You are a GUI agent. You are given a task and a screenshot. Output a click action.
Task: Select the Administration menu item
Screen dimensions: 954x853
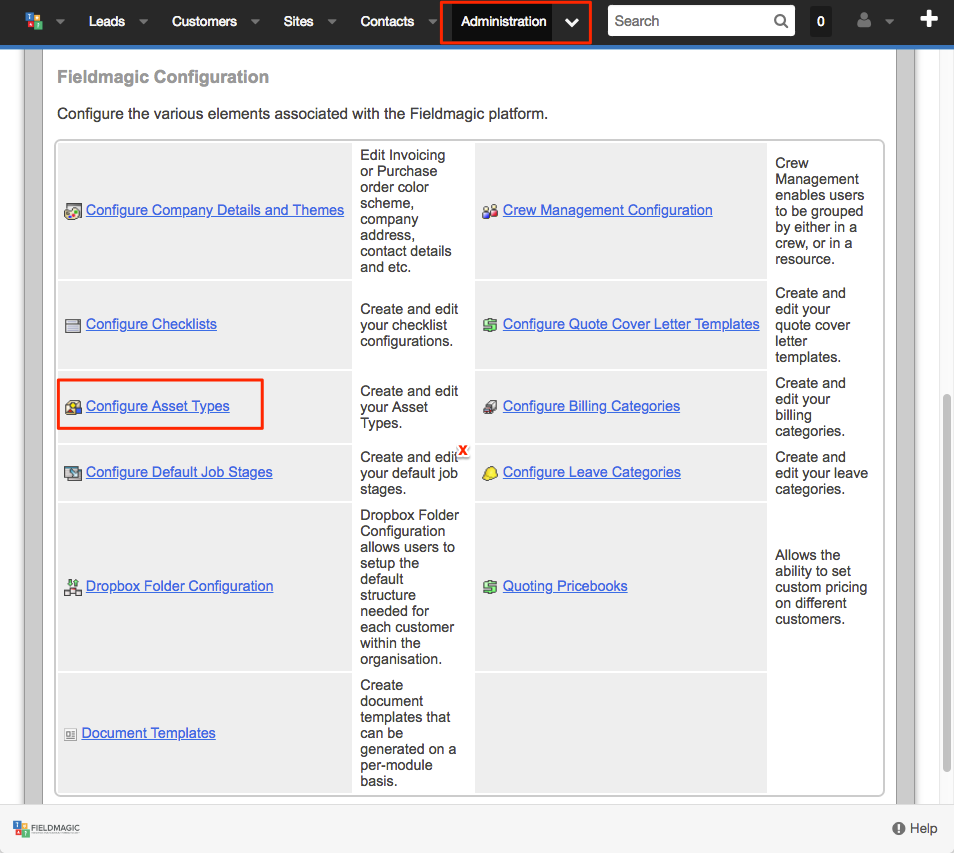503,21
